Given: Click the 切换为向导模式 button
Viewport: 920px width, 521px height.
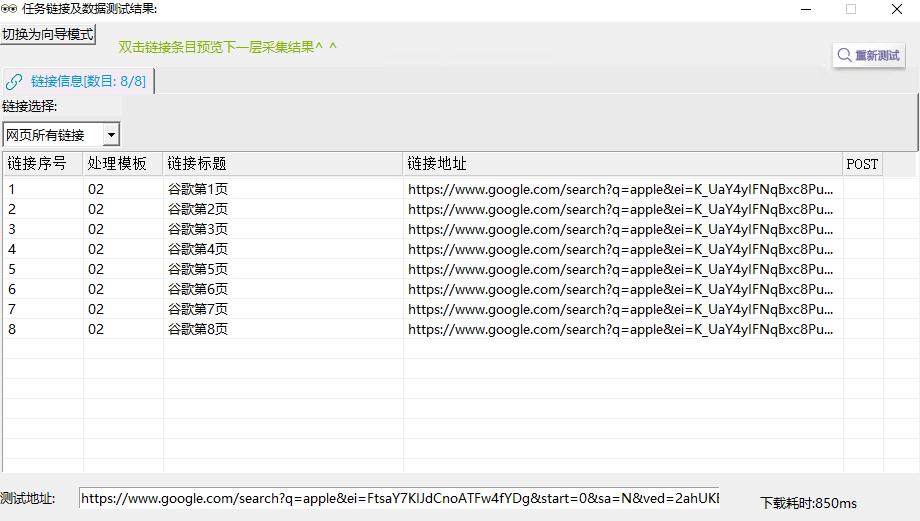Looking at the screenshot, I should [x=48, y=35].
